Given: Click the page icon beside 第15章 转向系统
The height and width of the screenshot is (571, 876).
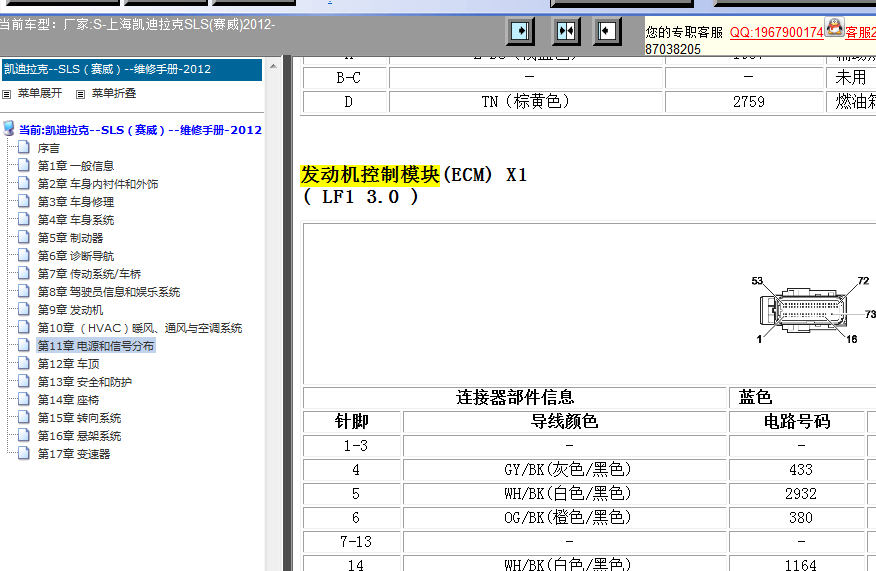Looking at the screenshot, I should point(23,417).
